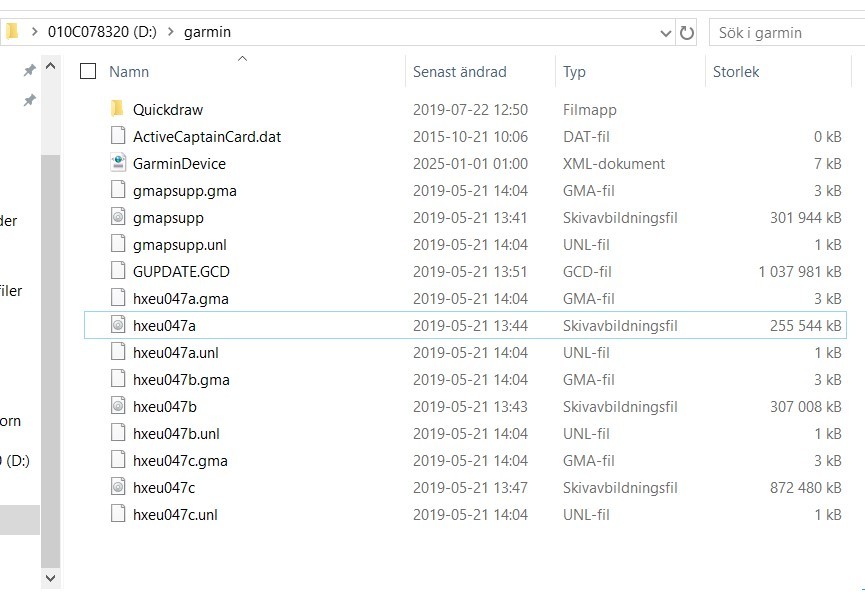Click the GUPDATE.GCD file icon
The width and height of the screenshot is (865, 599).
[118, 271]
